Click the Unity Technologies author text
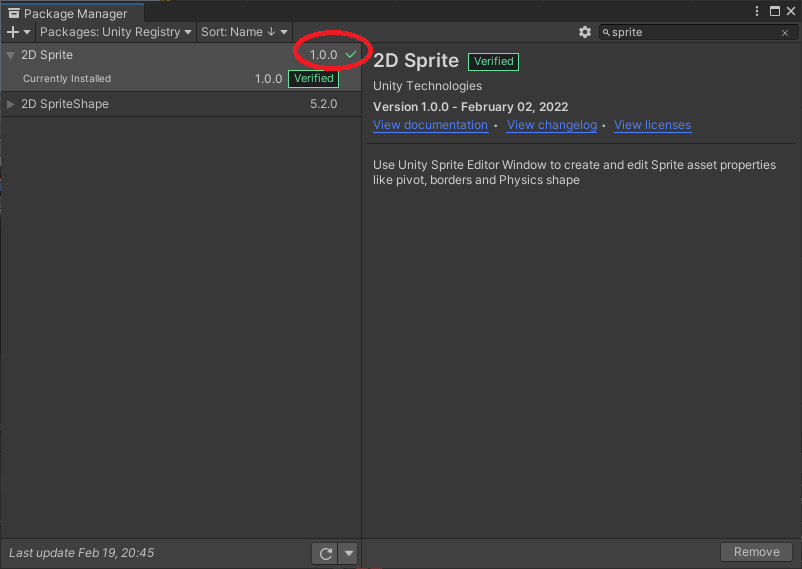The image size is (802, 569). pos(427,86)
